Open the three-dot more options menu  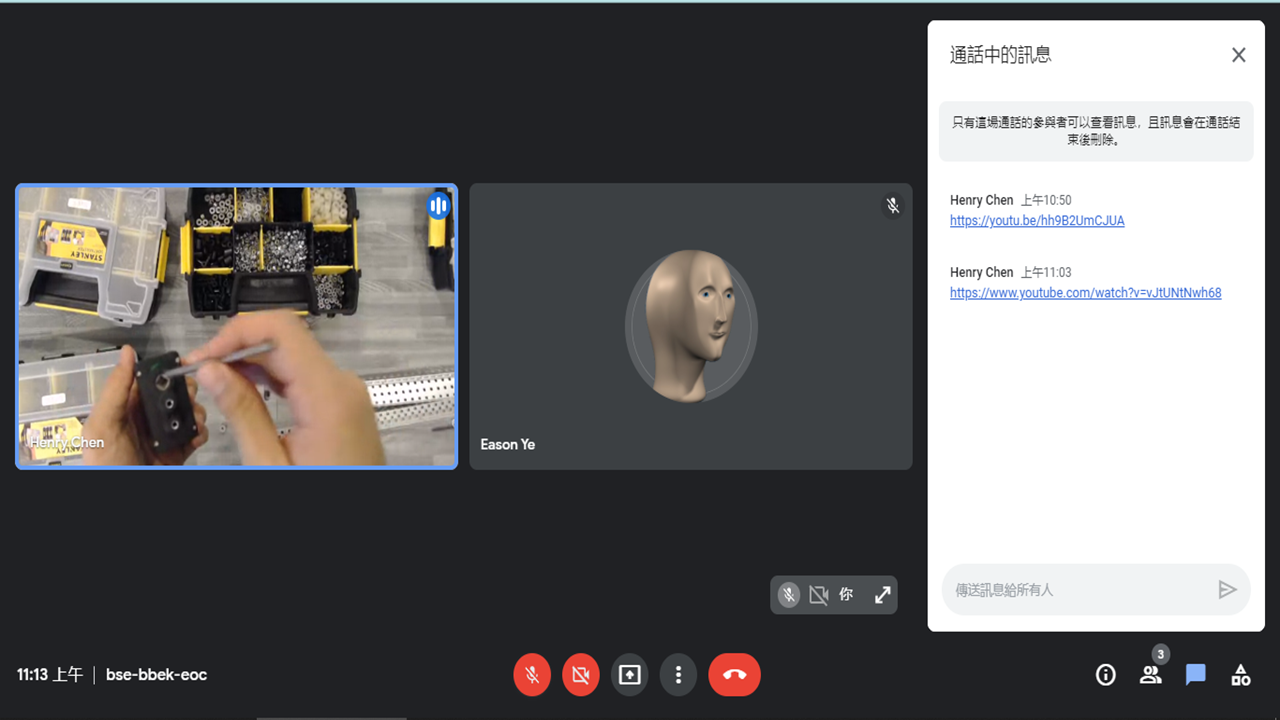pyautogui.click(x=678, y=675)
